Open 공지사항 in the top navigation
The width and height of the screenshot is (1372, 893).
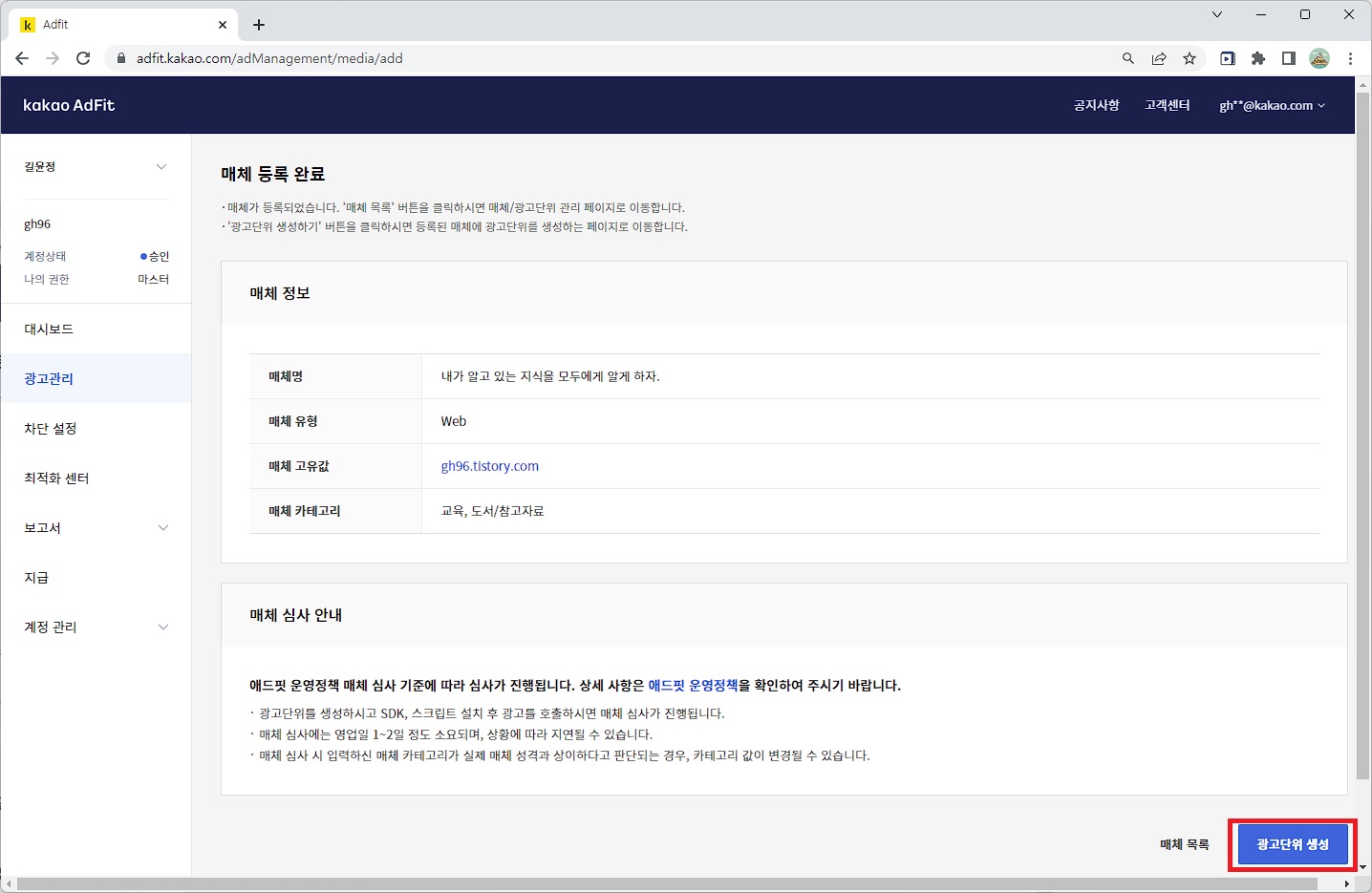click(x=1096, y=105)
